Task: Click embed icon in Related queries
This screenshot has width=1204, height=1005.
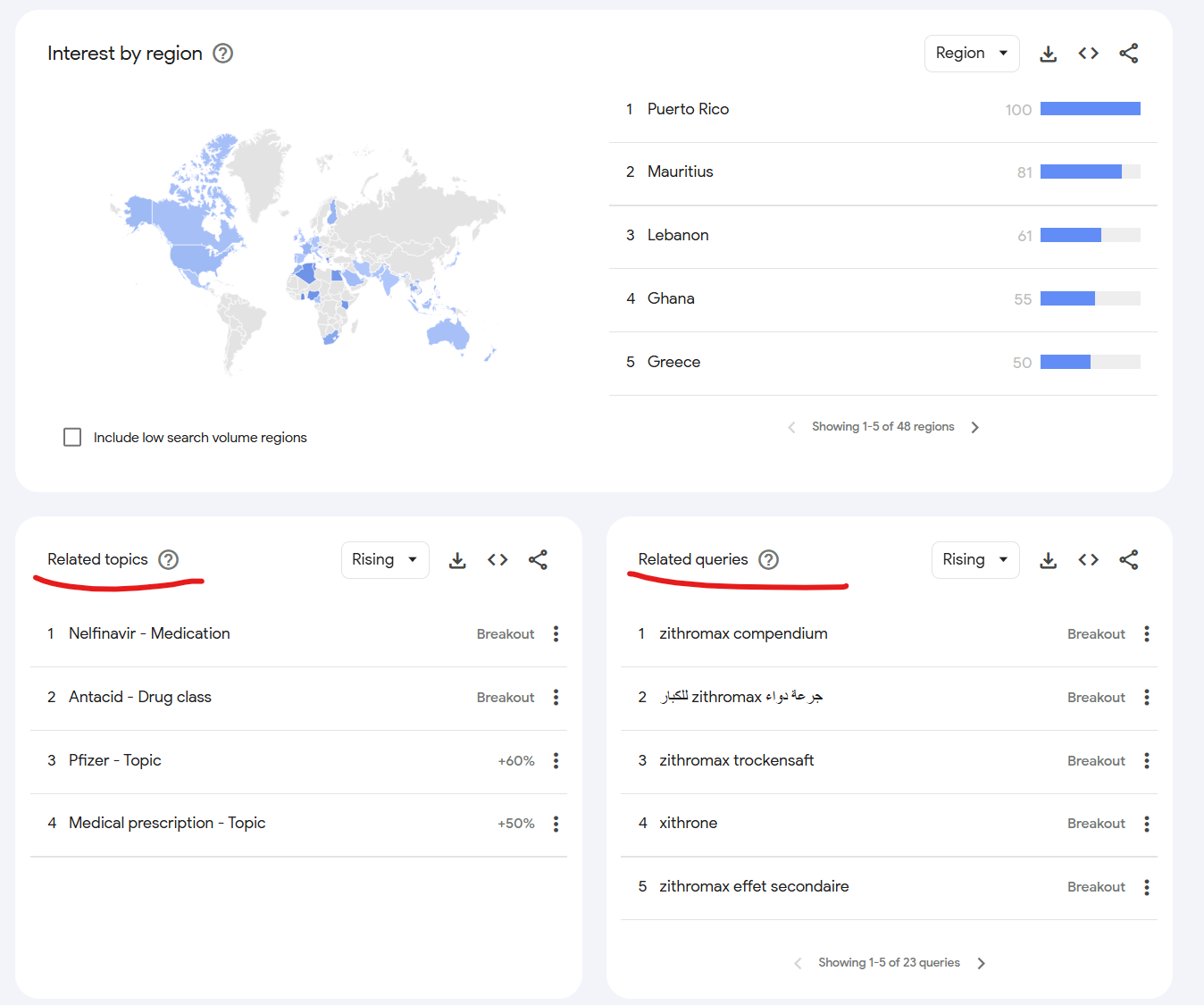Action: point(1088,560)
